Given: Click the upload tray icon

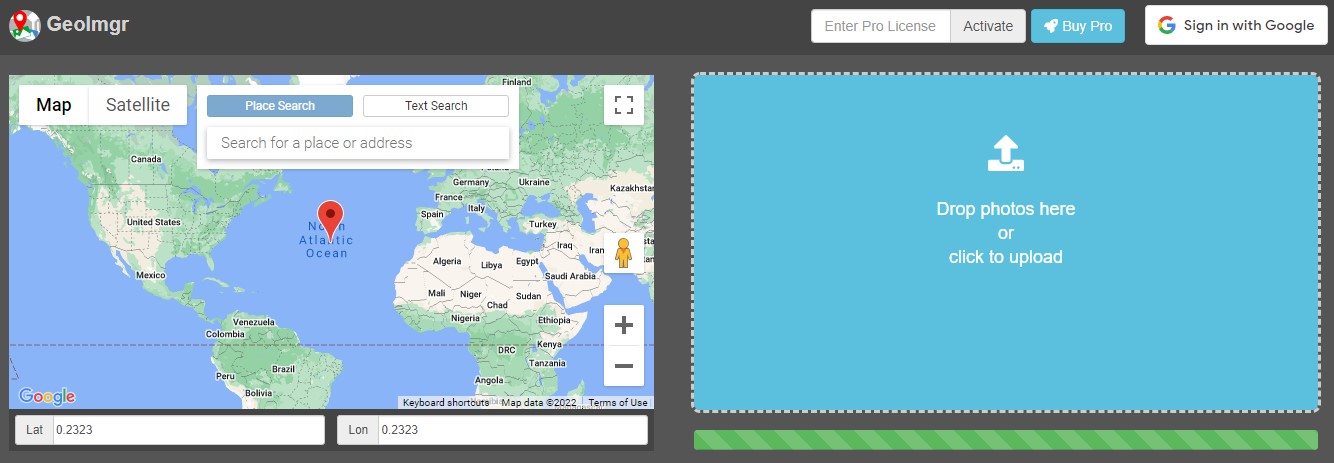Looking at the screenshot, I should 1005,154.
